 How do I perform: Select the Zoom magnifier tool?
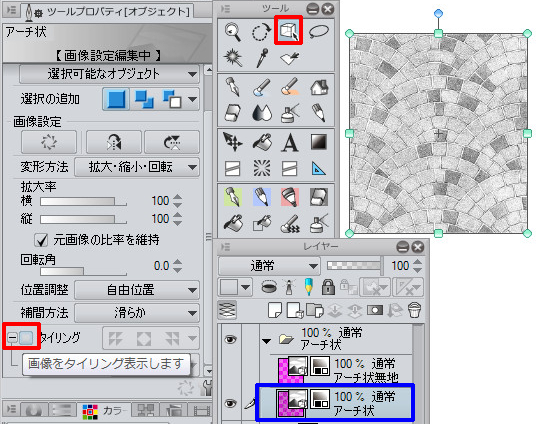click(233, 31)
